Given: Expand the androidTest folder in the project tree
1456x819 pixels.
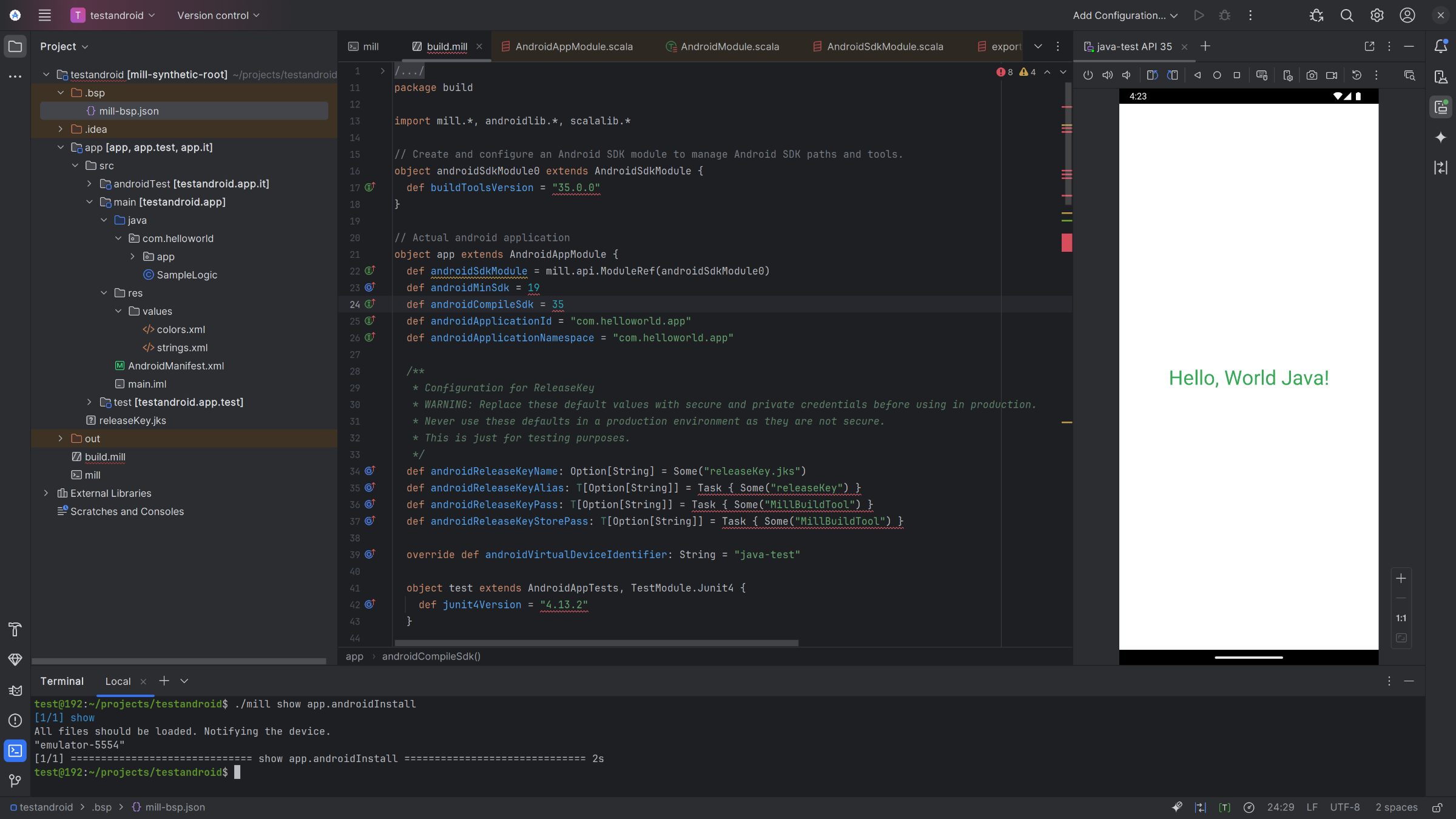Looking at the screenshot, I should tap(90, 184).
